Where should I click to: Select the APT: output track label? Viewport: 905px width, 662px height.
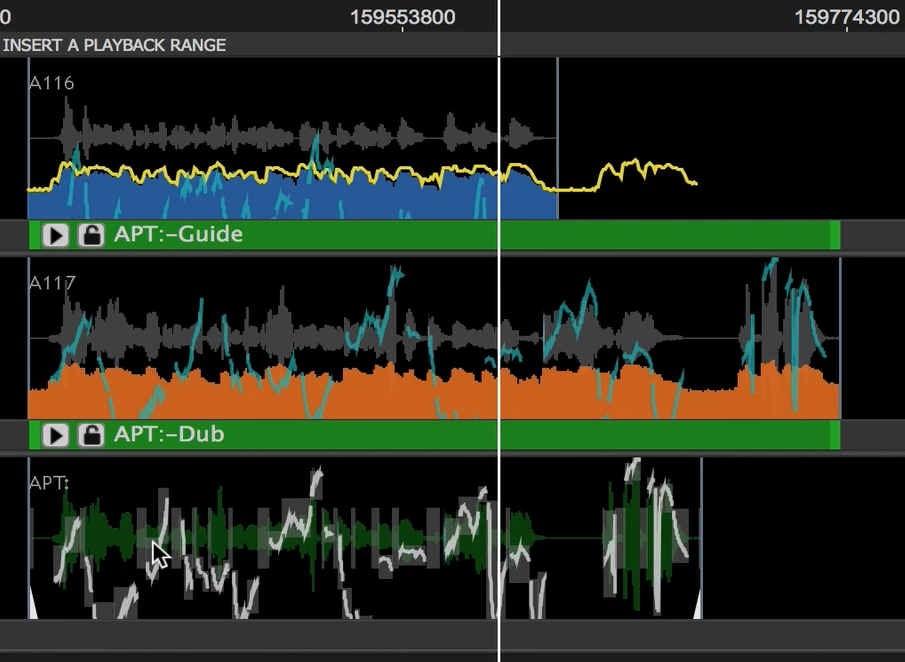point(49,483)
